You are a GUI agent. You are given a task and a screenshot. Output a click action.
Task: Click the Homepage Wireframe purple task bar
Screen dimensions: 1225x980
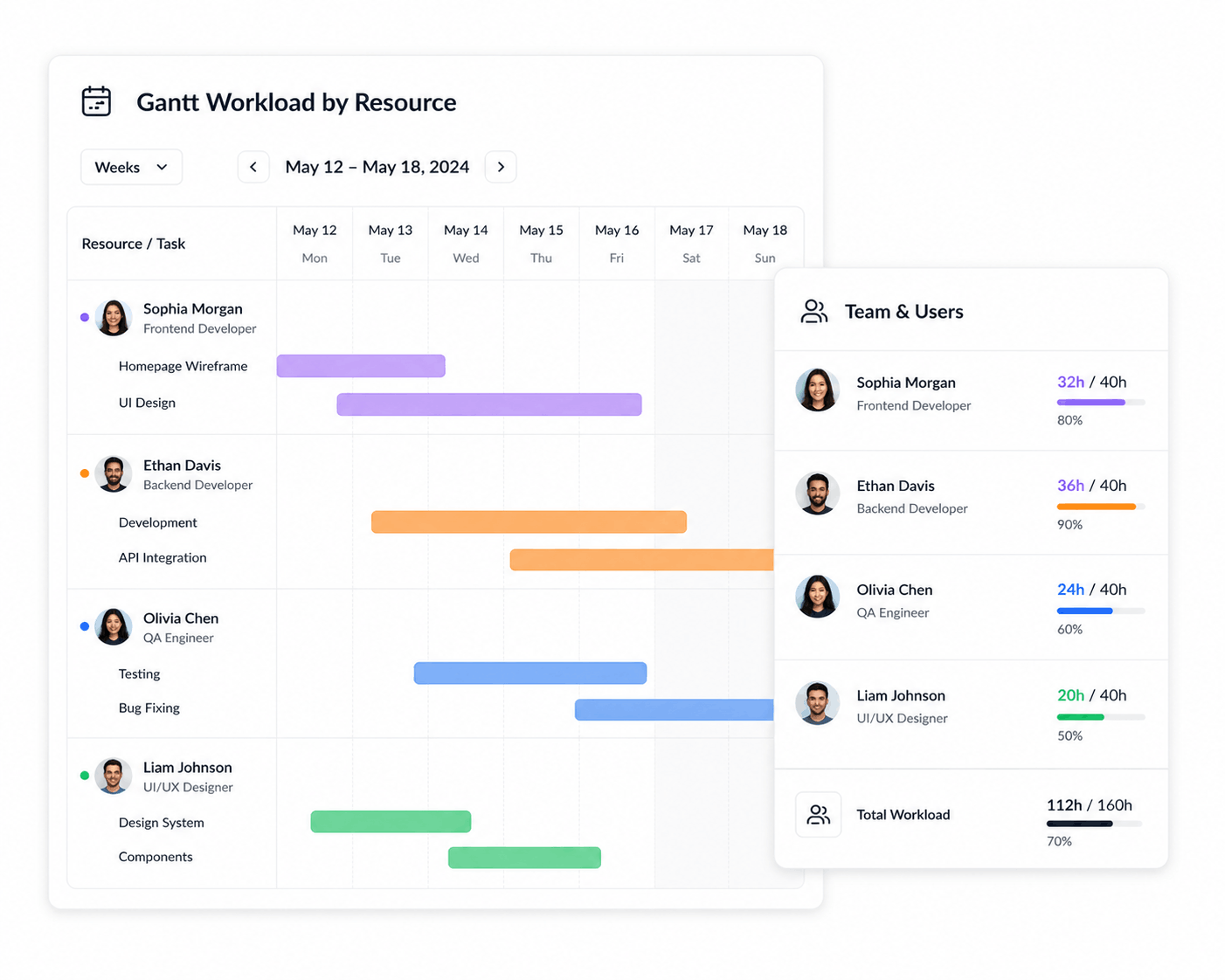coord(361,366)
